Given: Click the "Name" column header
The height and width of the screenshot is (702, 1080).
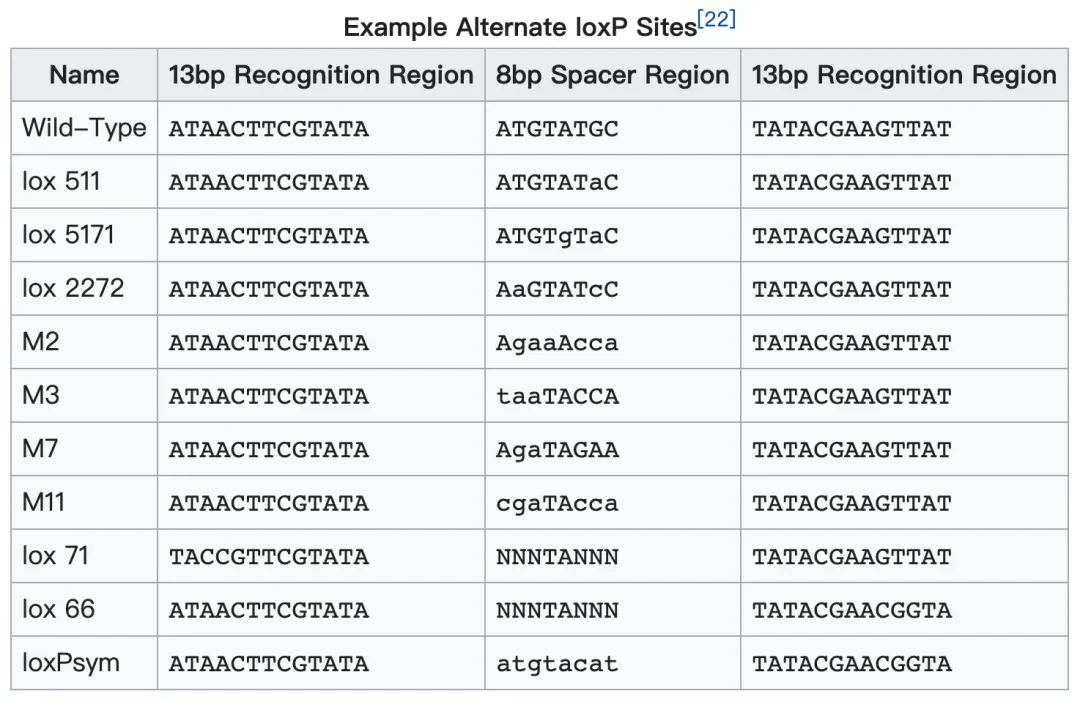Looking at the screenshot, I should pyautogui.click(x=84, y=75).
